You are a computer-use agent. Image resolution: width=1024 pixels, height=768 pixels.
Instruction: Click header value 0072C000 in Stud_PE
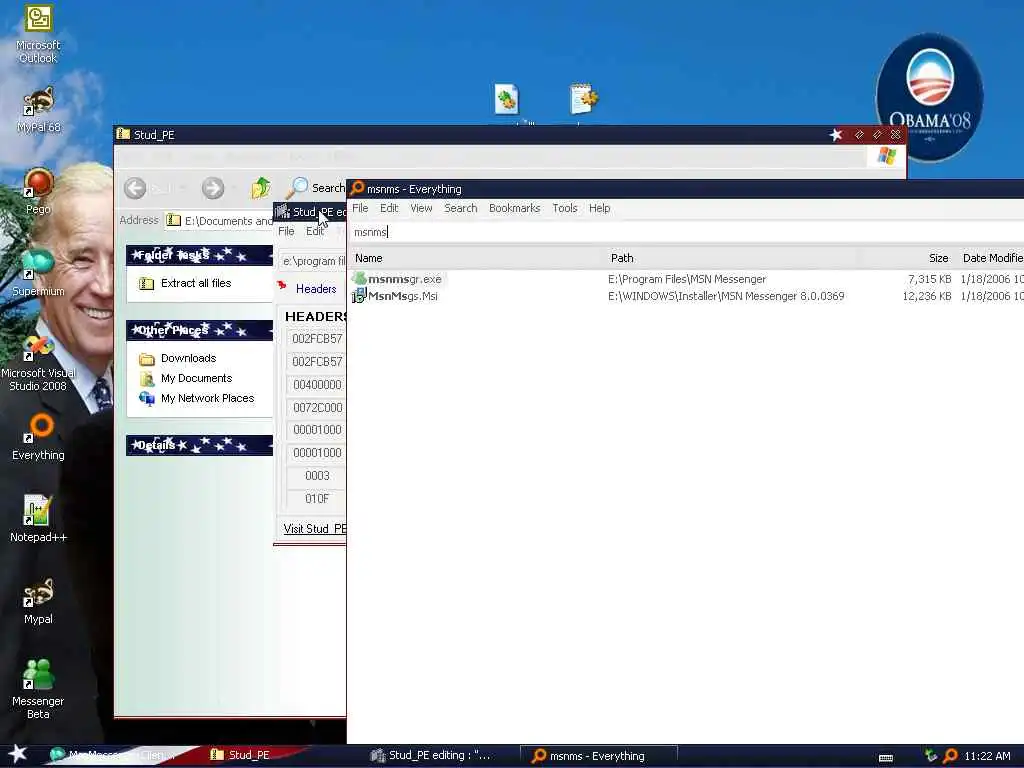click(x=316, y=408)
